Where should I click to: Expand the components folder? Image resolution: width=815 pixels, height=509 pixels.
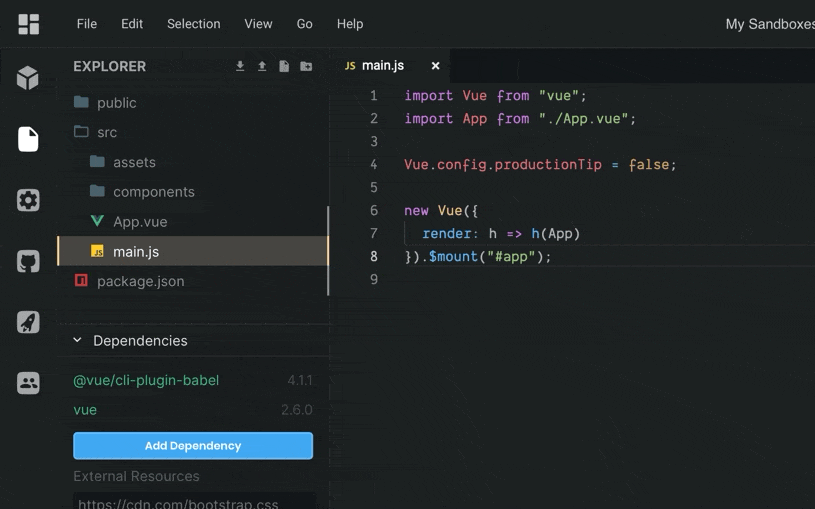[153, 192]
